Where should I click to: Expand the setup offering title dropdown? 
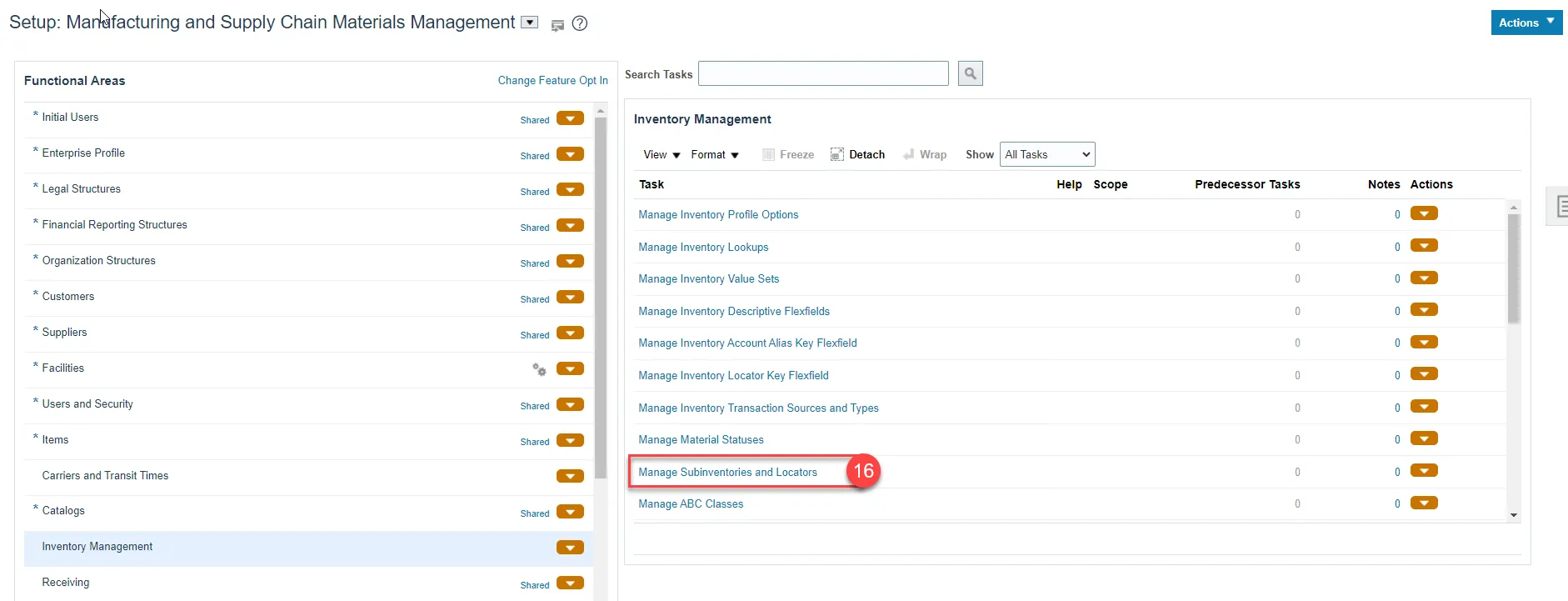pyautogui.click(x=529, y=23)
